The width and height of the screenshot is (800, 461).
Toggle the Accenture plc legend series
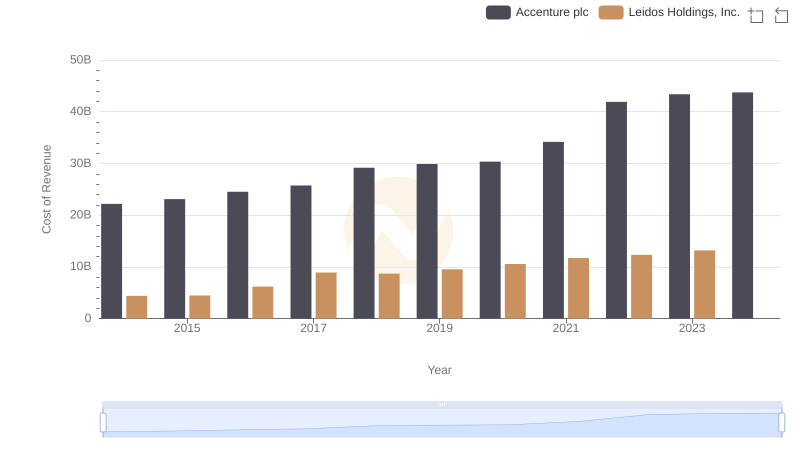pos(537,12)
